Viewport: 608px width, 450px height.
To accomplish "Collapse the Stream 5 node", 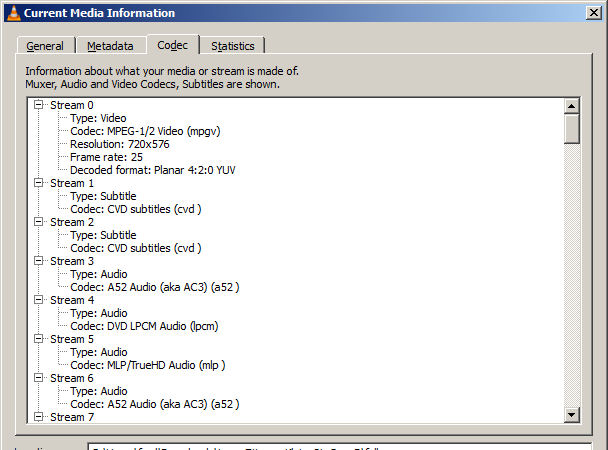I will (38, 339).
